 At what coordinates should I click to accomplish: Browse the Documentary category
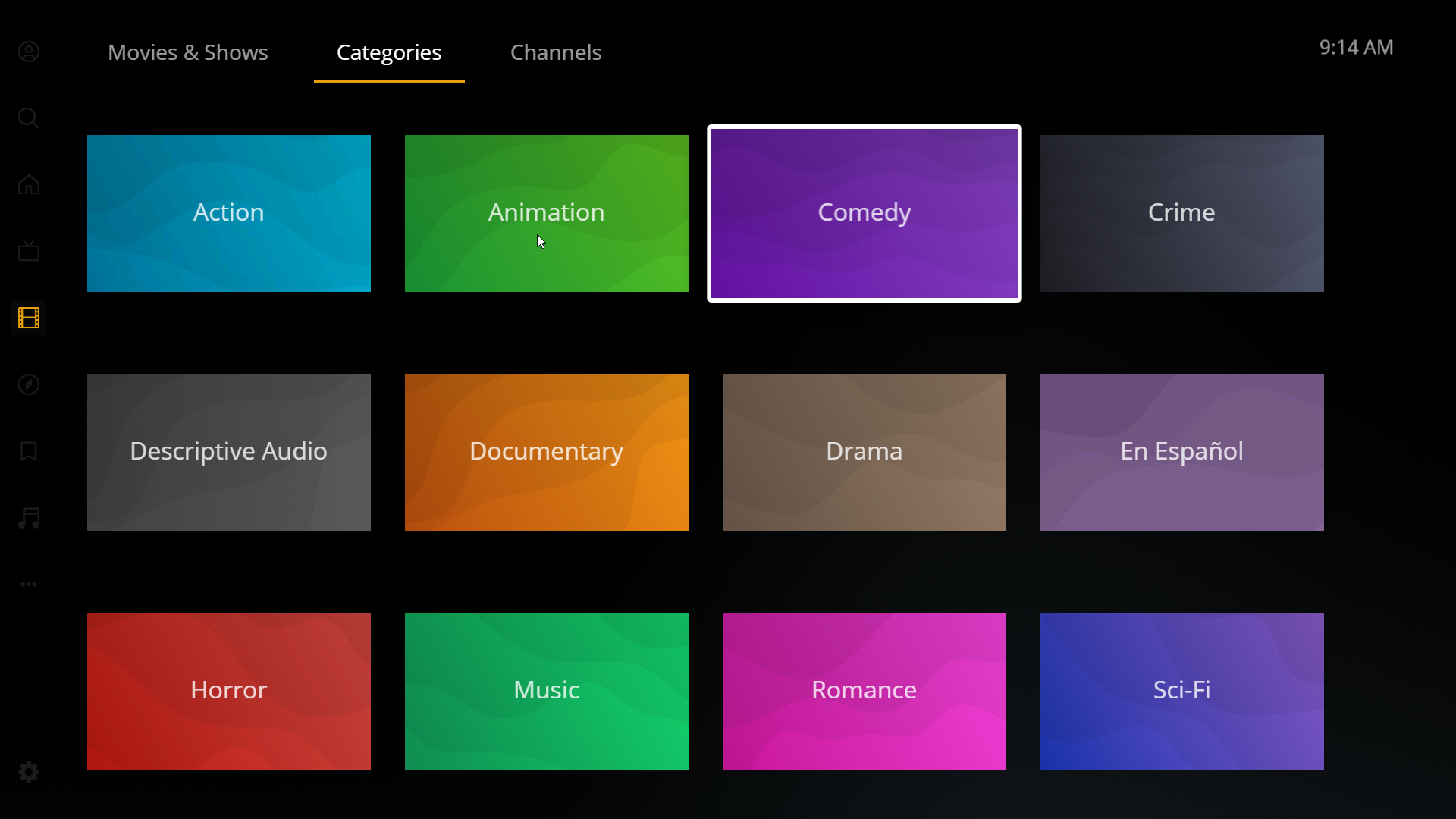coord(546,452)
